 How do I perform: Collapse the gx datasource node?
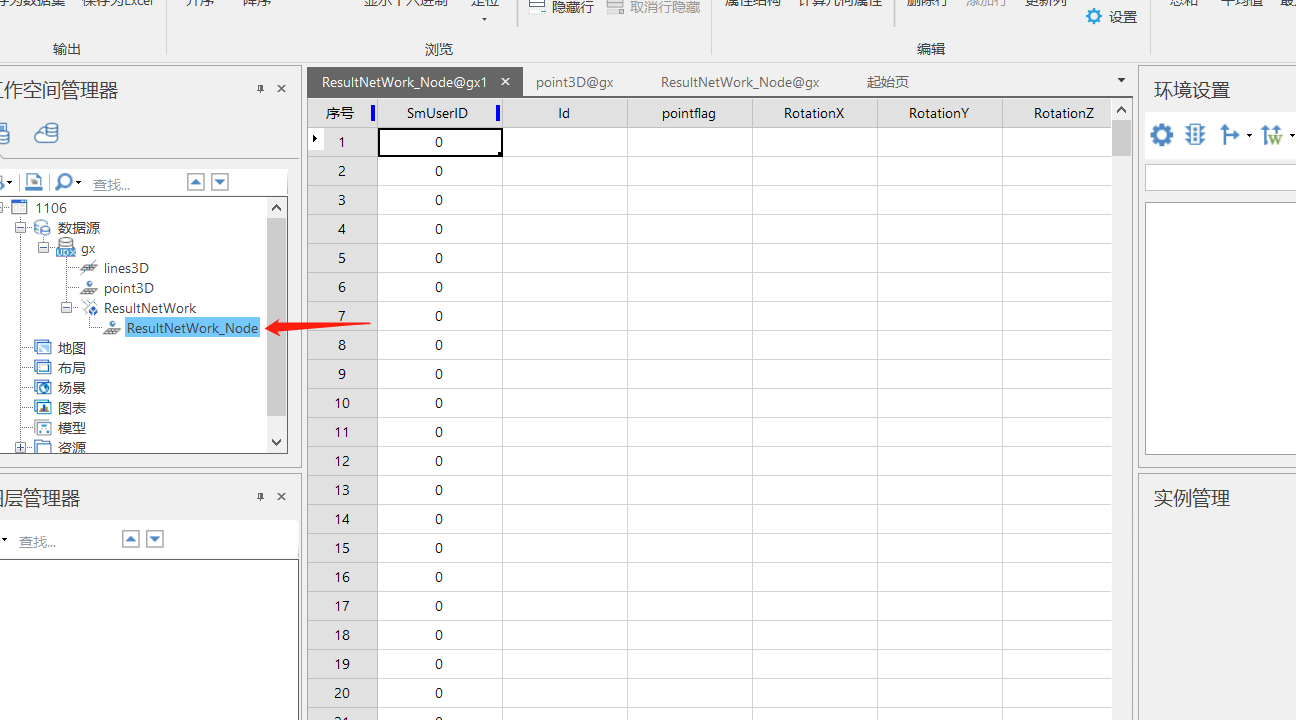[x=44, y=248]
